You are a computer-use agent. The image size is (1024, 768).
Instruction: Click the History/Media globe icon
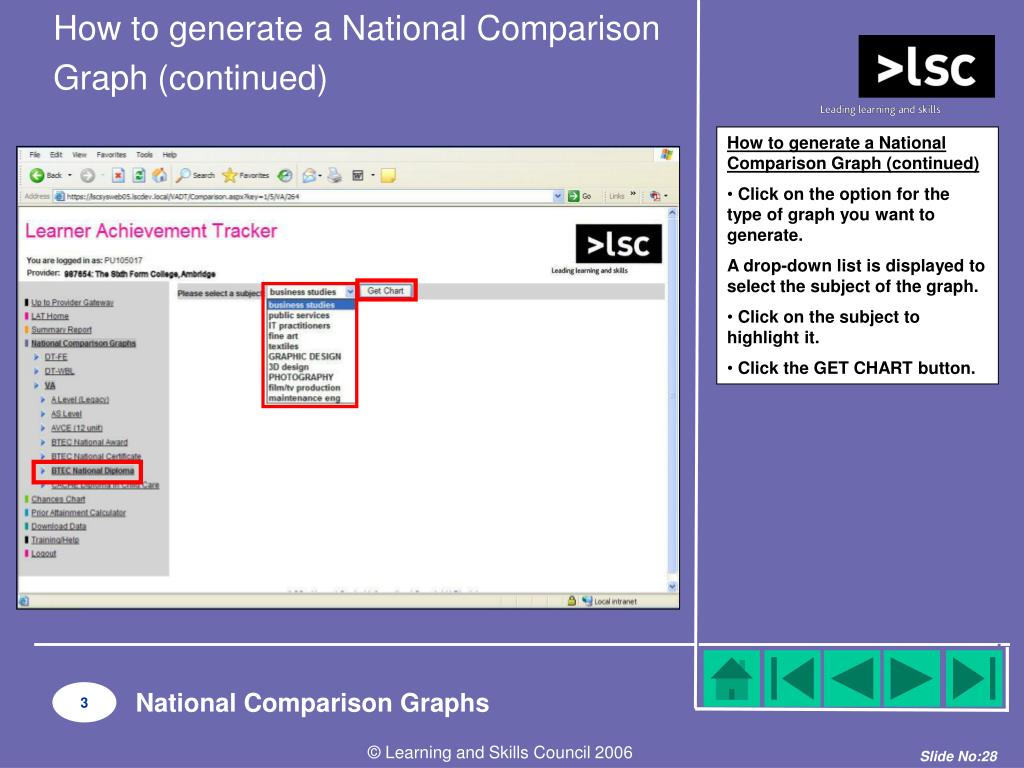pos(285,175)
